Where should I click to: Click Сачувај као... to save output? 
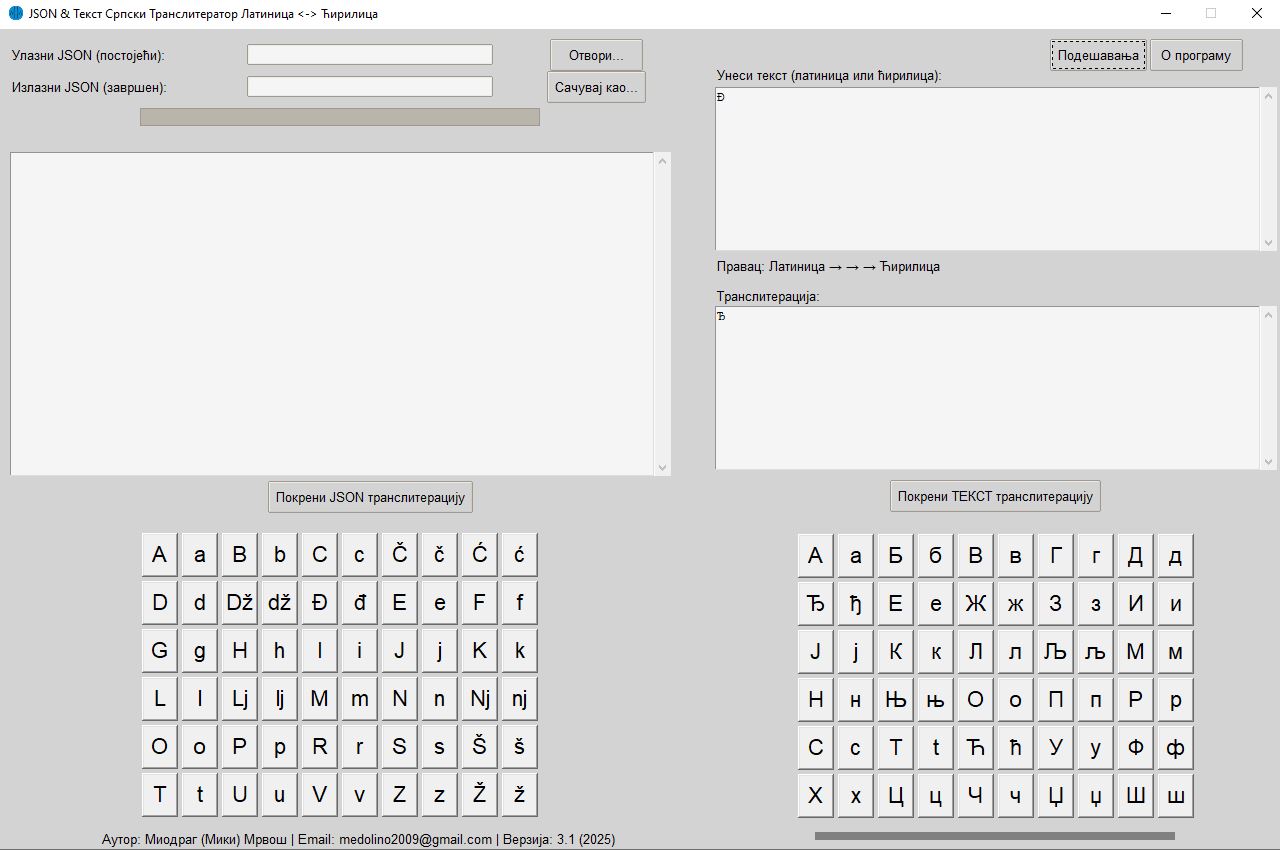tap(596, 87)
